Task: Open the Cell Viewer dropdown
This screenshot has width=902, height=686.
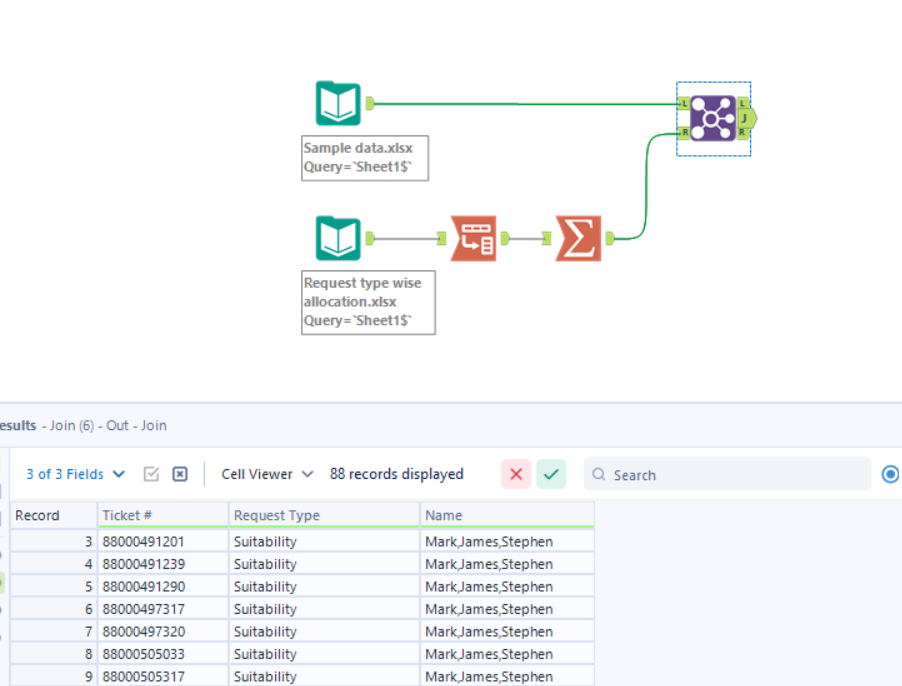Action: [260, 474]
